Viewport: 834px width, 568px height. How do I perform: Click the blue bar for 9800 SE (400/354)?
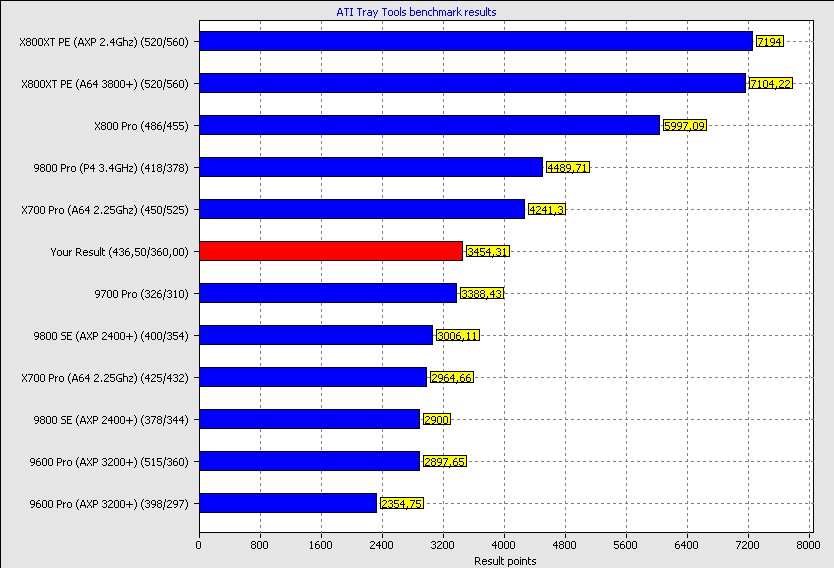tap(316, 335)
